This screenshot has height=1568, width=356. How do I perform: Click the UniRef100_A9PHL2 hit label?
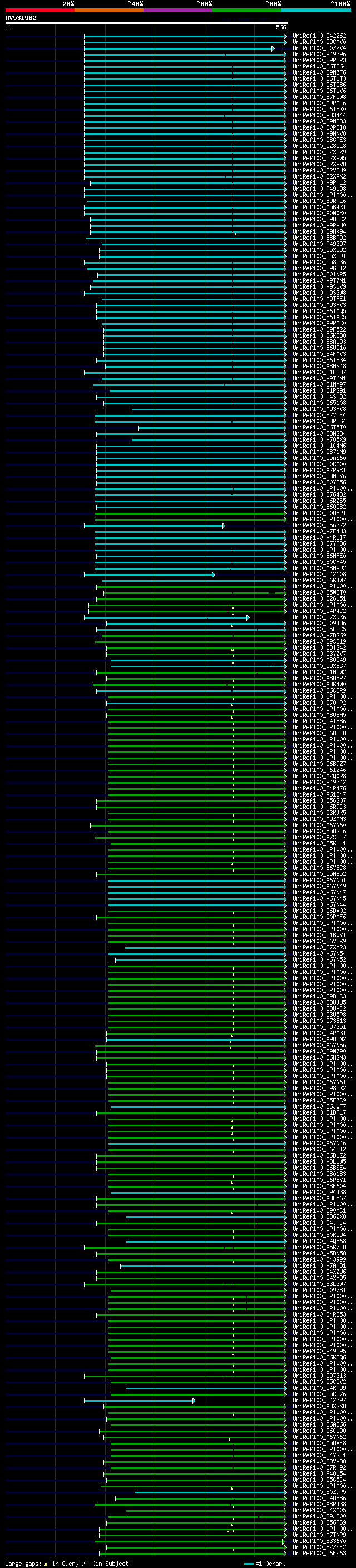tap(319, 183)
